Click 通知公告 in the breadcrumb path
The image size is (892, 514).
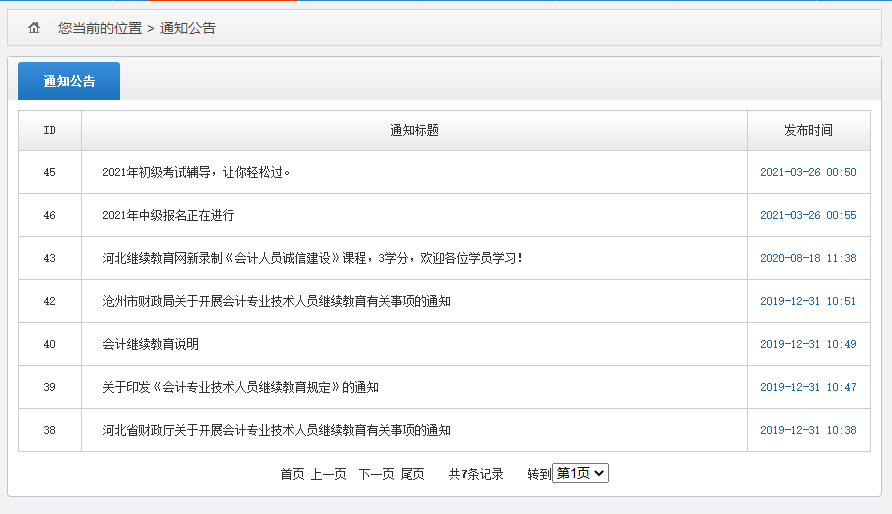[x=187, y=28]
